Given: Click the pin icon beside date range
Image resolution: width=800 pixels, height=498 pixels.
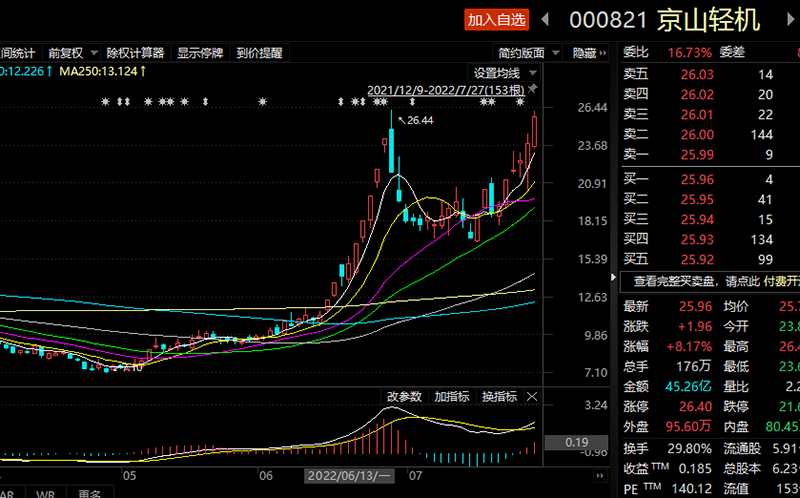Looking at the screenshot, I should [x=533, y=91].
